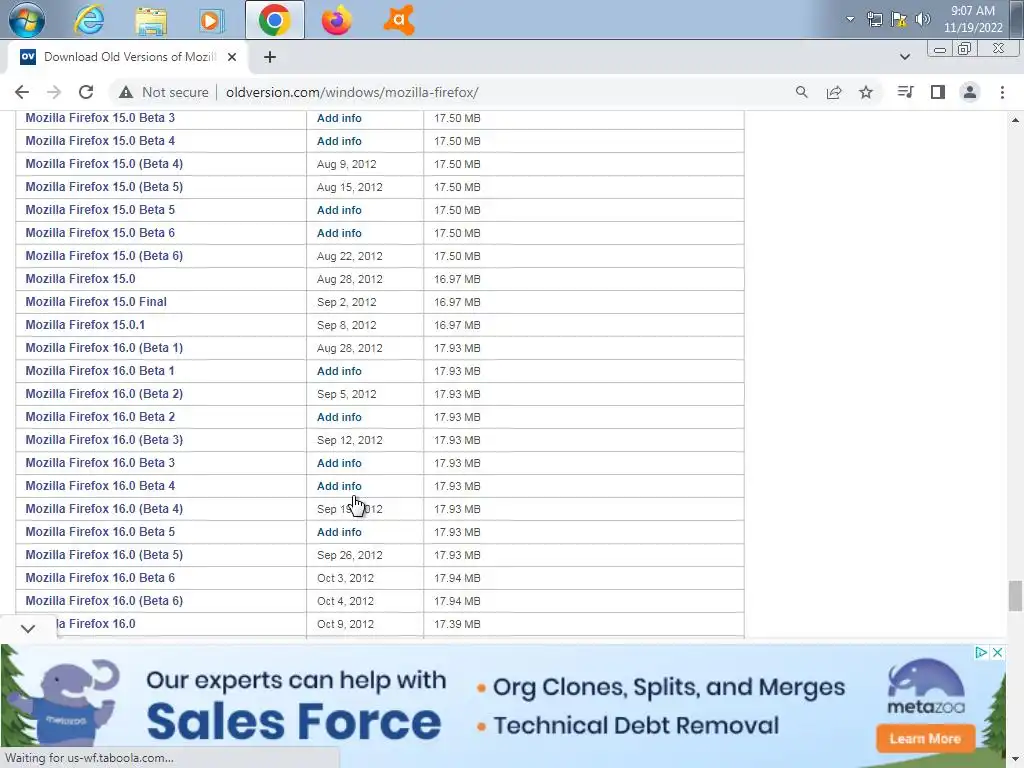Image resolution: width=1024 pixels, height=768 pixels.
Task: Open the Action Center flag icon
Action: tap(899, 19)
